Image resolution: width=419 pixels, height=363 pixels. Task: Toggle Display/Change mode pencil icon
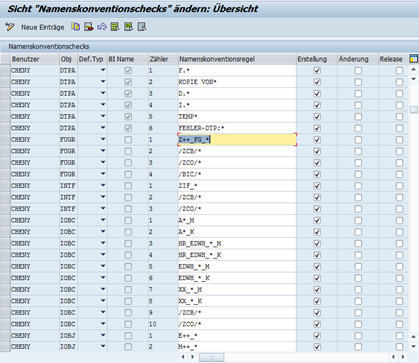(10, 27)
